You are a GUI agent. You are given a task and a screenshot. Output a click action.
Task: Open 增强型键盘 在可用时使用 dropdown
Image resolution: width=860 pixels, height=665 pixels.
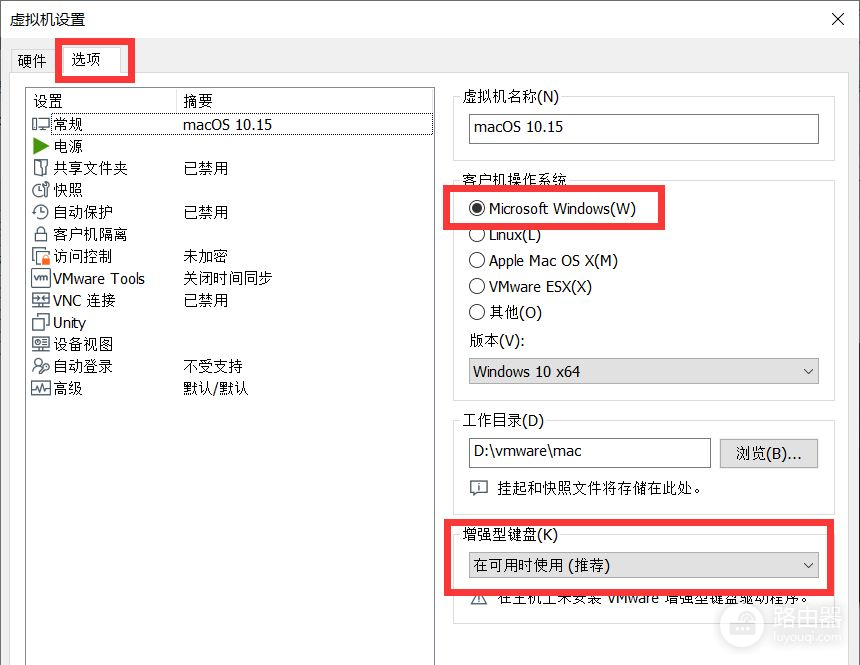643,565
